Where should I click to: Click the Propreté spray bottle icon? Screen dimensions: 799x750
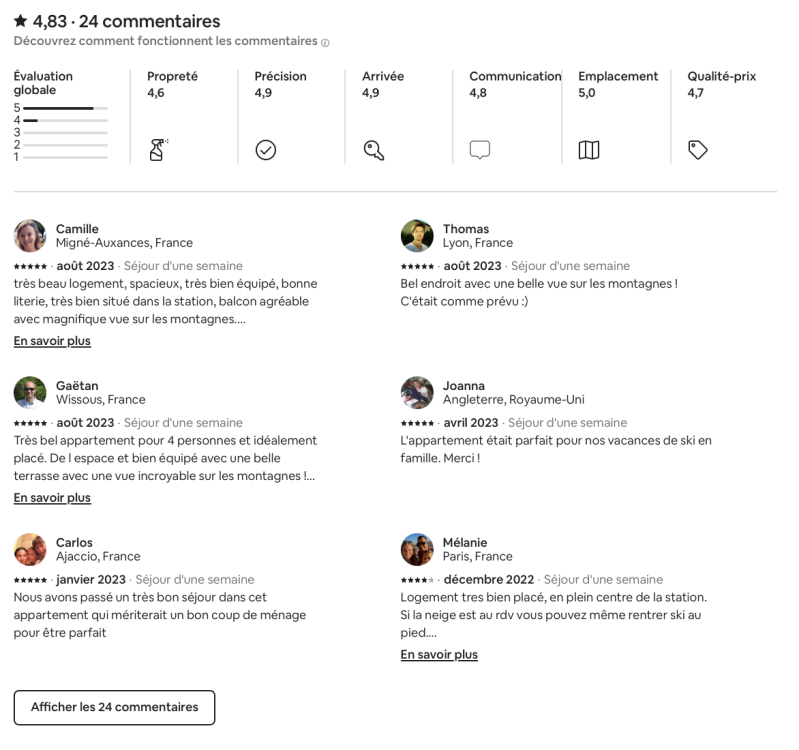[157, 150]
